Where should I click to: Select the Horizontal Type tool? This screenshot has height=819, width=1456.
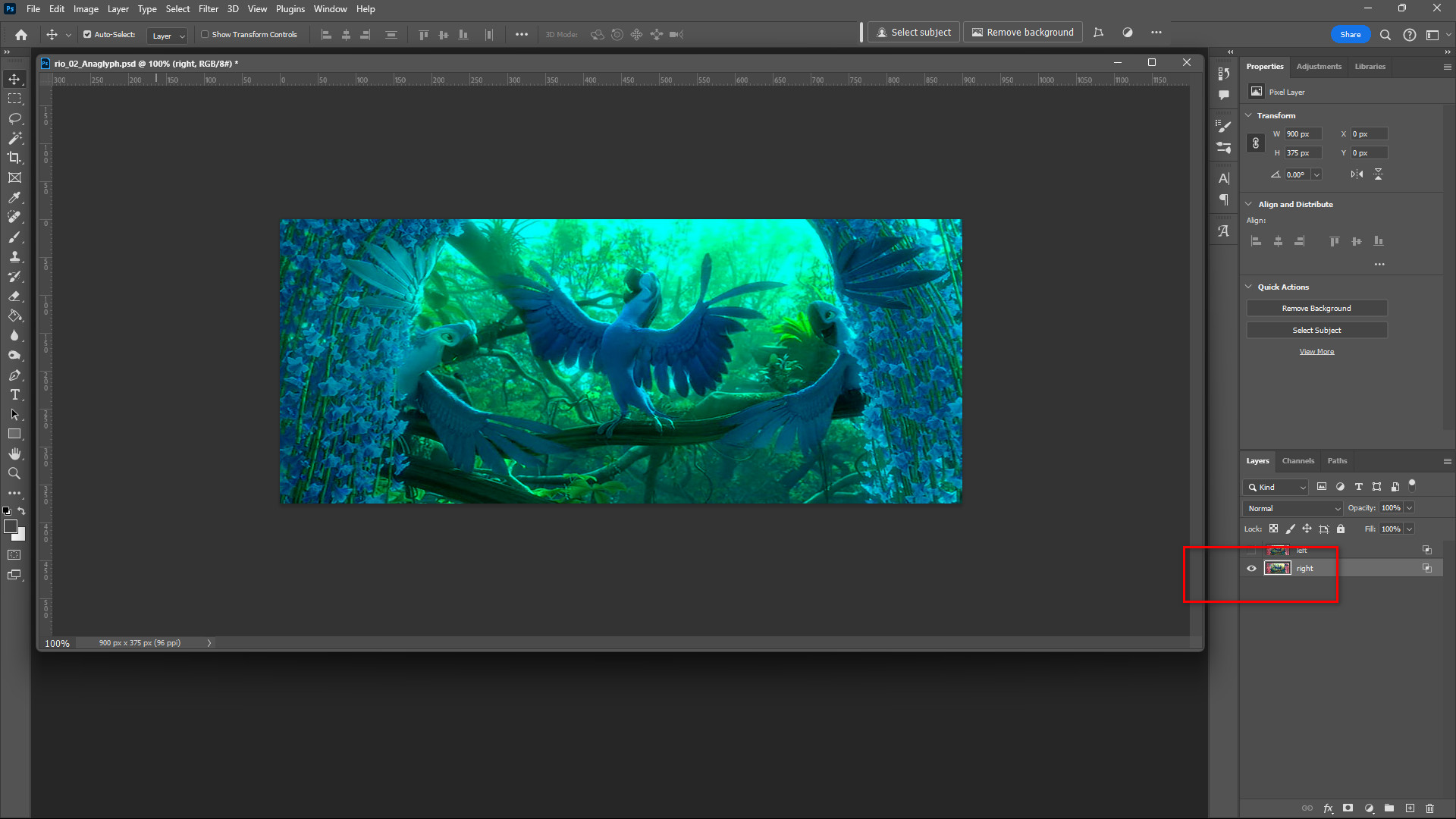pyautogui.click(x=14, y=394)
